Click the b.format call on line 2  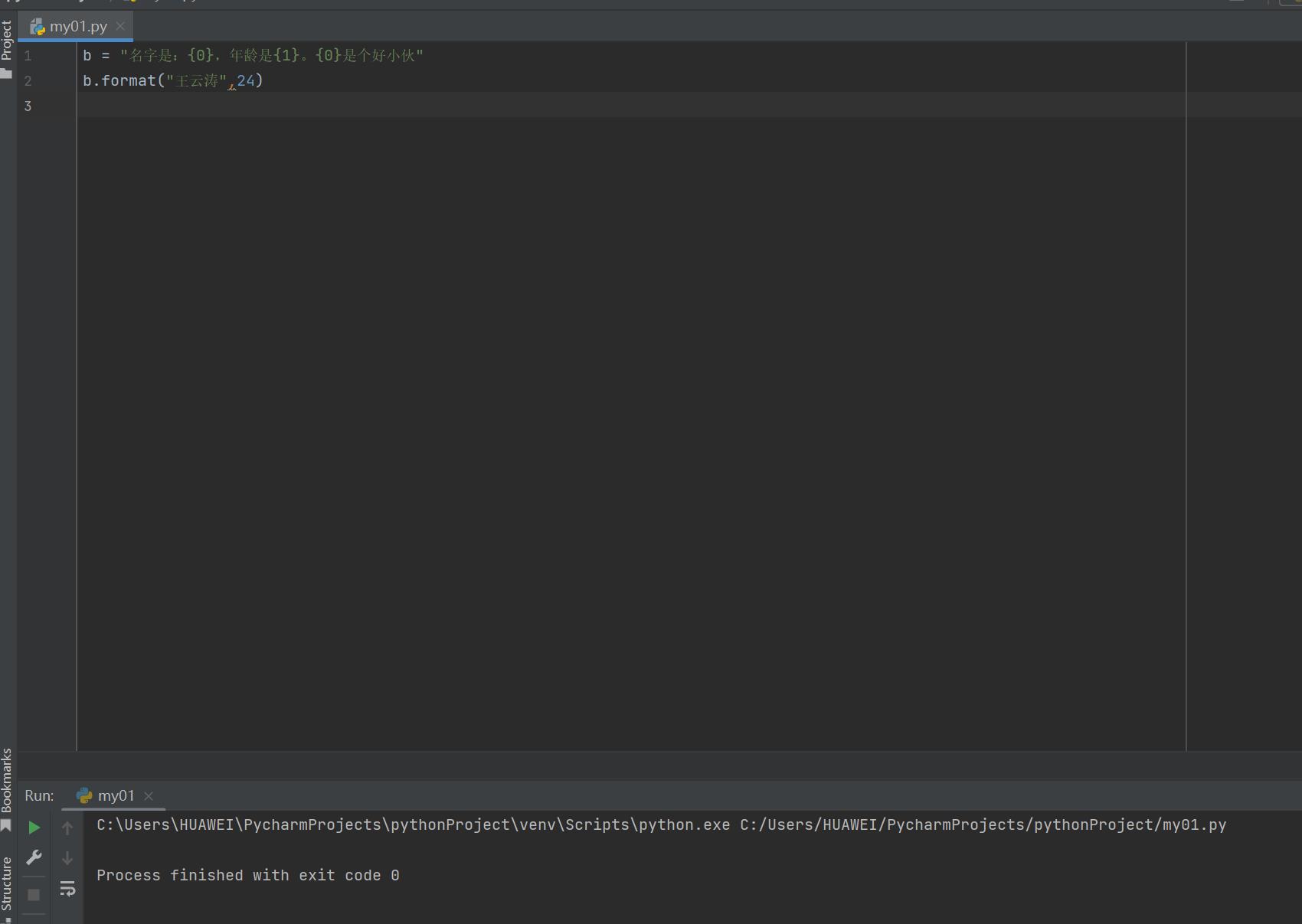click(x=173, y=81)
